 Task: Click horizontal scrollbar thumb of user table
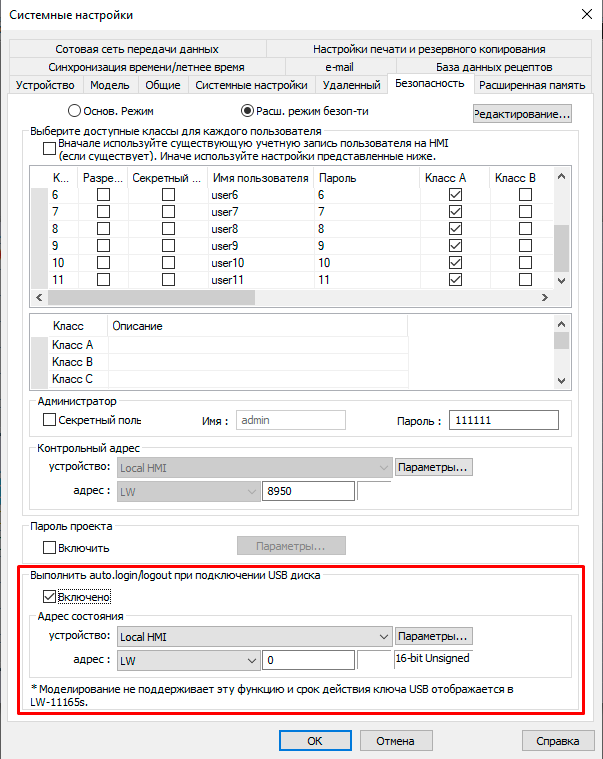pos(151,297)
